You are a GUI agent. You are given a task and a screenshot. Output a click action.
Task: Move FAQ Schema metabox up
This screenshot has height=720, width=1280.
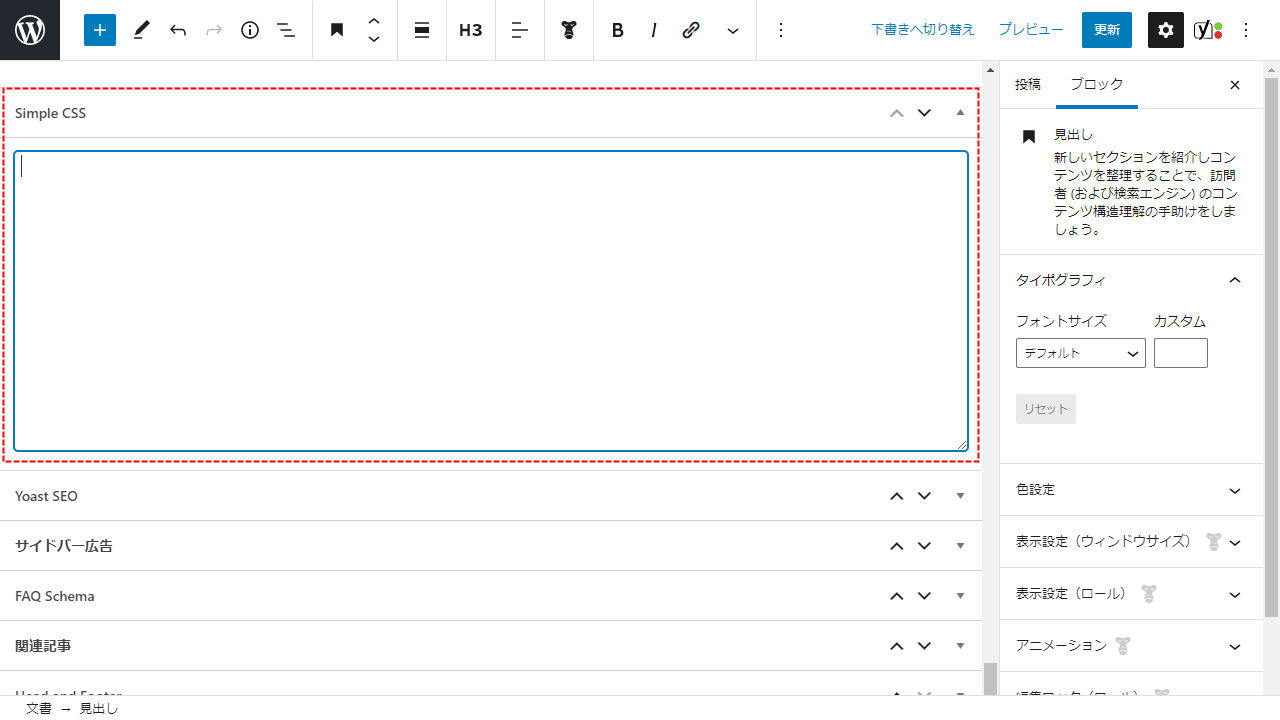[897, 596]
